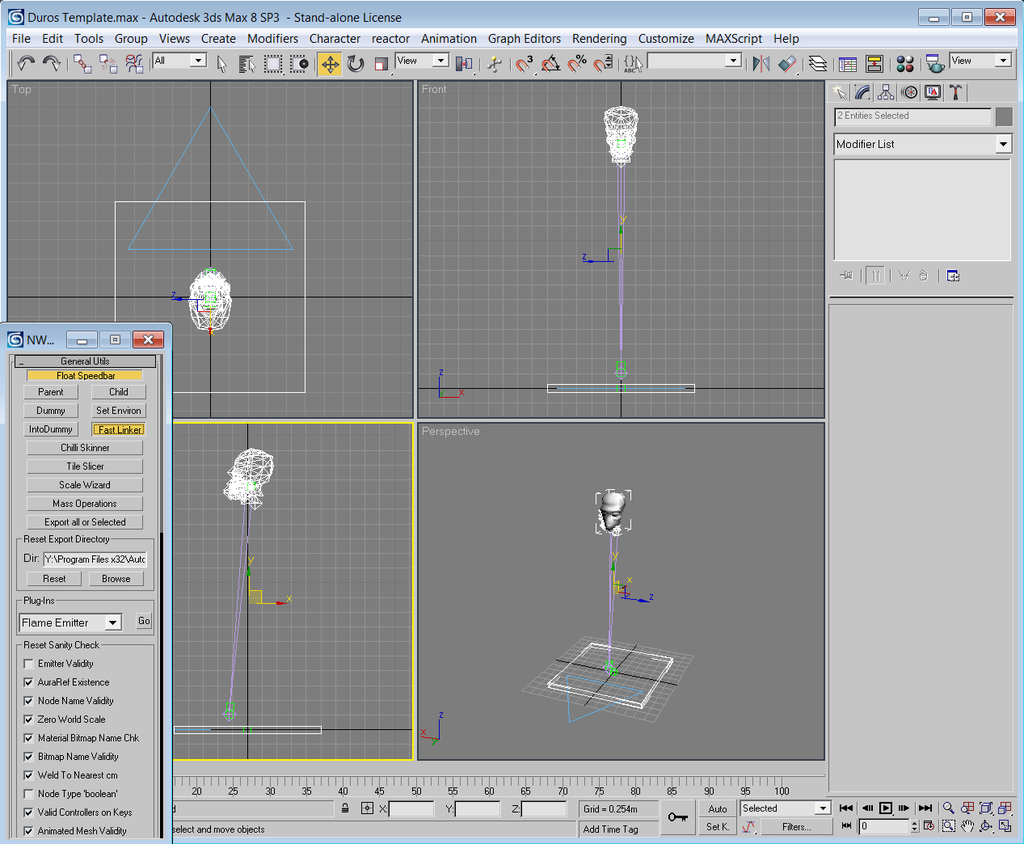Open the Schematic View from the toolbar
Viewport: 1024px width, 844px height.
874,63
